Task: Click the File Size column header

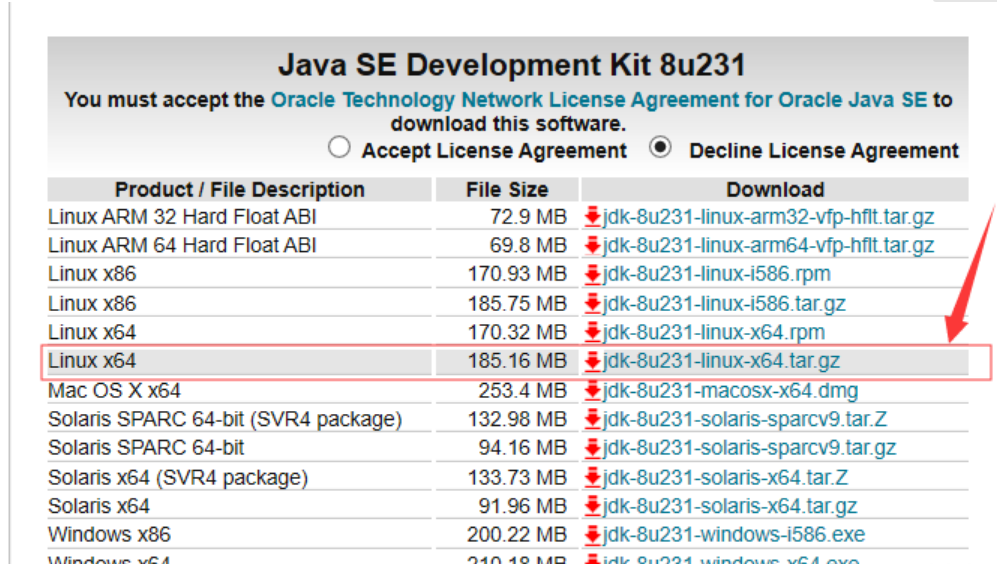Action: click(x=507, y=189)
